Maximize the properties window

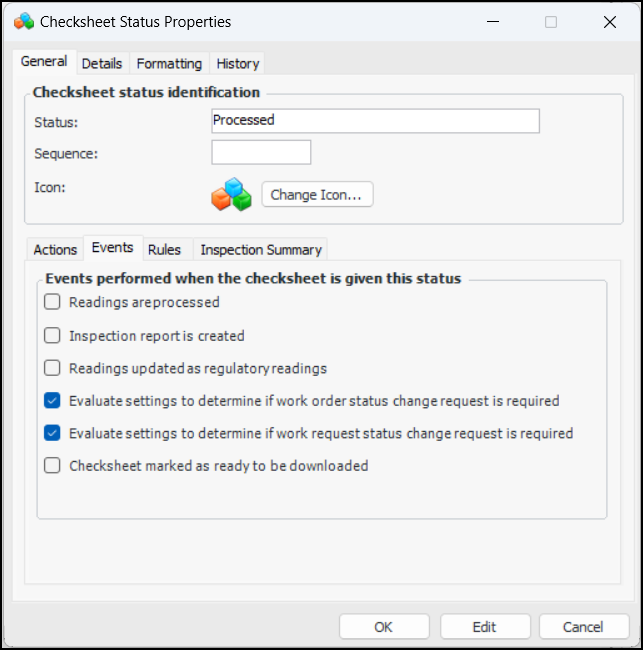(x=551, y=21)
